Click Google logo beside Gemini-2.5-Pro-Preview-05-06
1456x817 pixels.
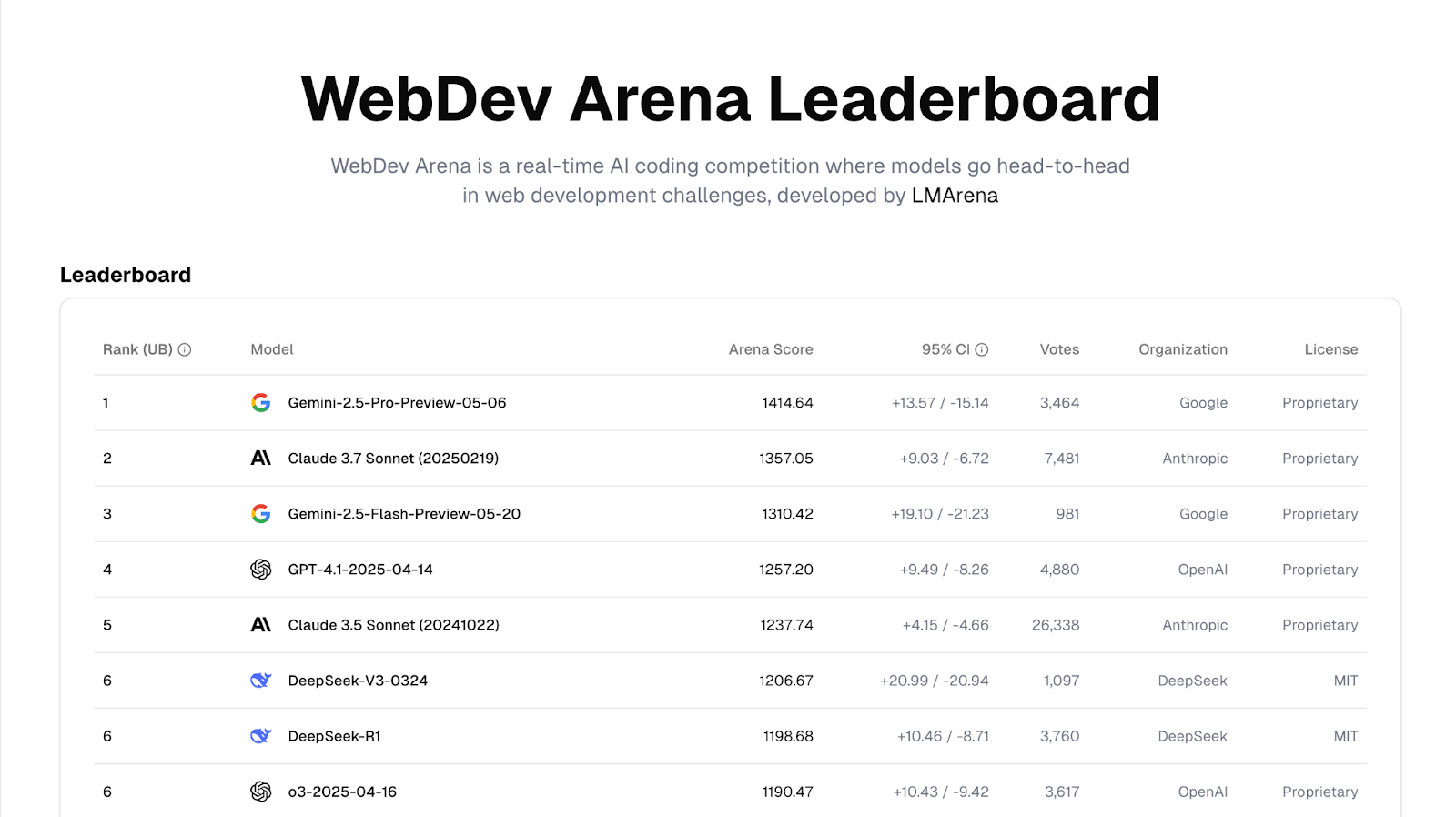click(261, 403)
